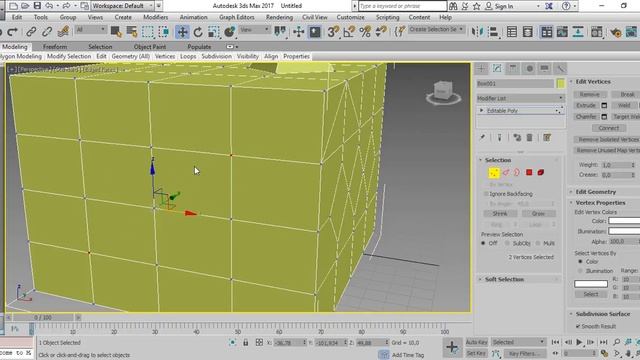640x360 pixels.
Task: Toggle the 3D Snaps icon
Action: (333, 31)
